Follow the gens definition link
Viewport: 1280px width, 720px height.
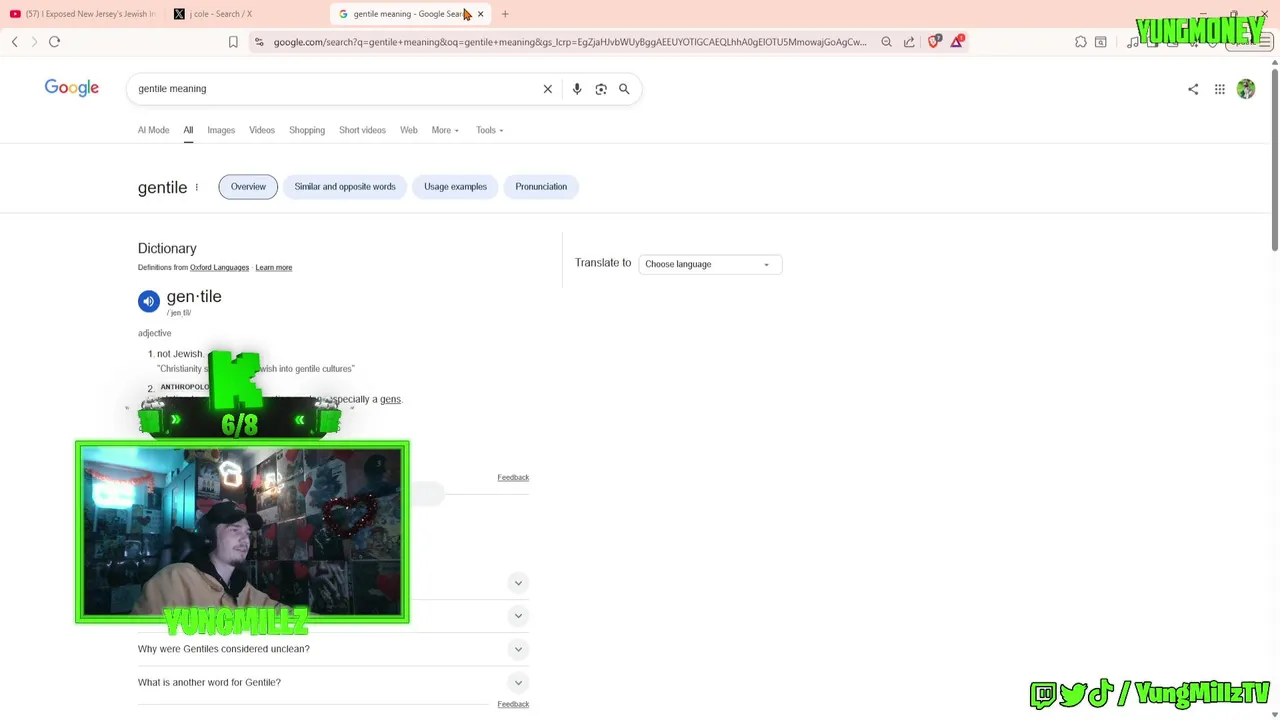click(390, 399)
